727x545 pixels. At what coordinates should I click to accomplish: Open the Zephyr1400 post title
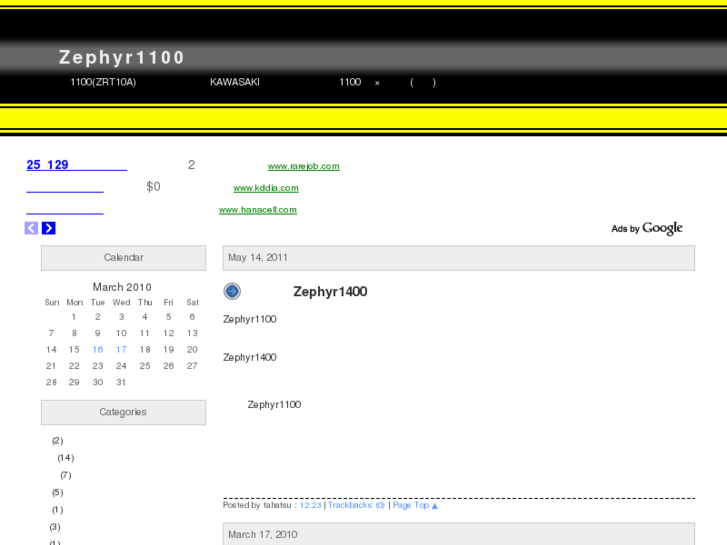pos(330,291)
